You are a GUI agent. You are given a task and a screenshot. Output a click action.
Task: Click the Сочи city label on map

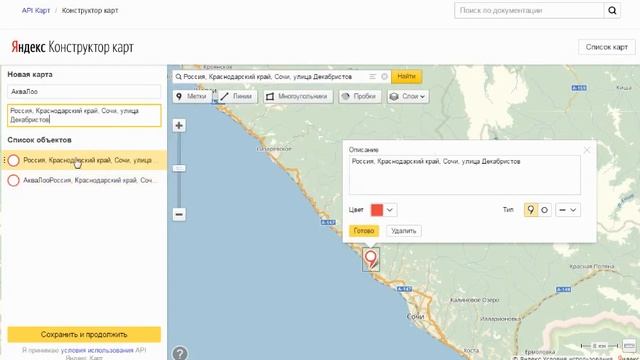(416, 316)
